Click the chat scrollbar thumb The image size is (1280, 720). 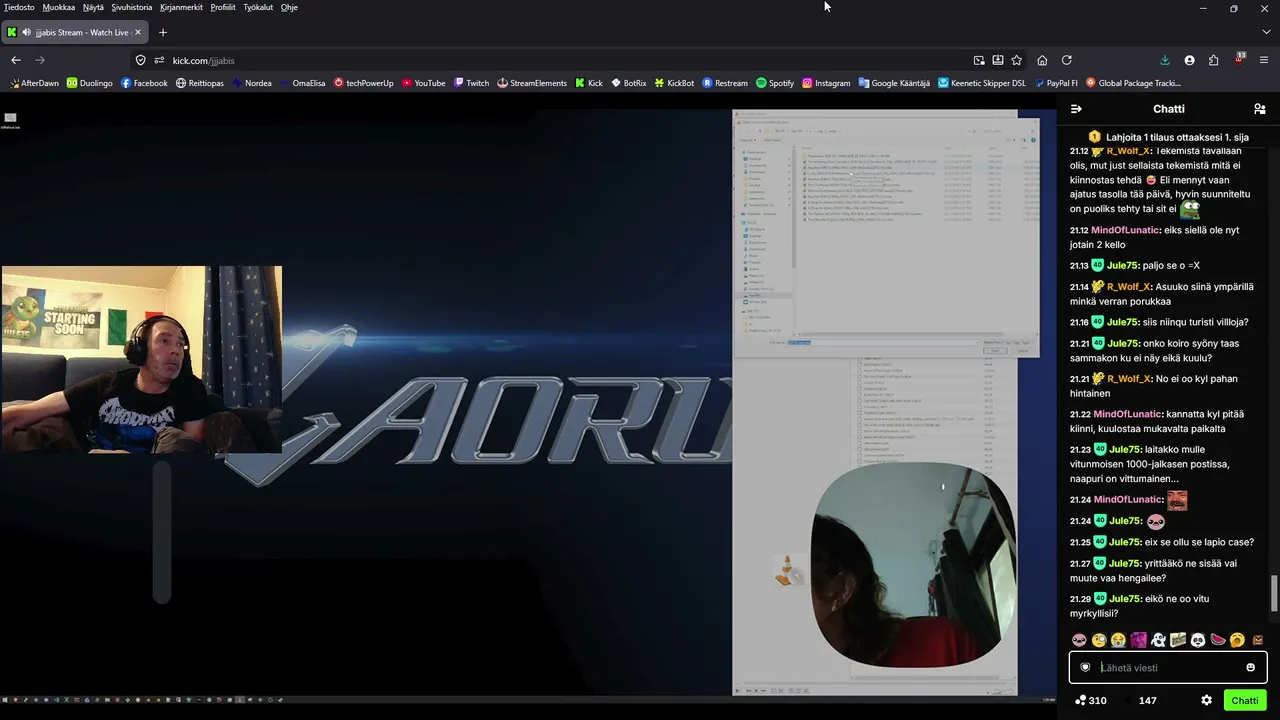coord(1273,593)
